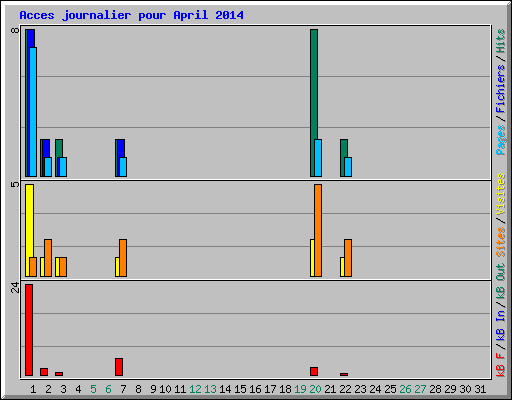This screenshot has width=512, height=400.
Task: Click the 'Hits' legend label
Action: [x=501, y=41]
